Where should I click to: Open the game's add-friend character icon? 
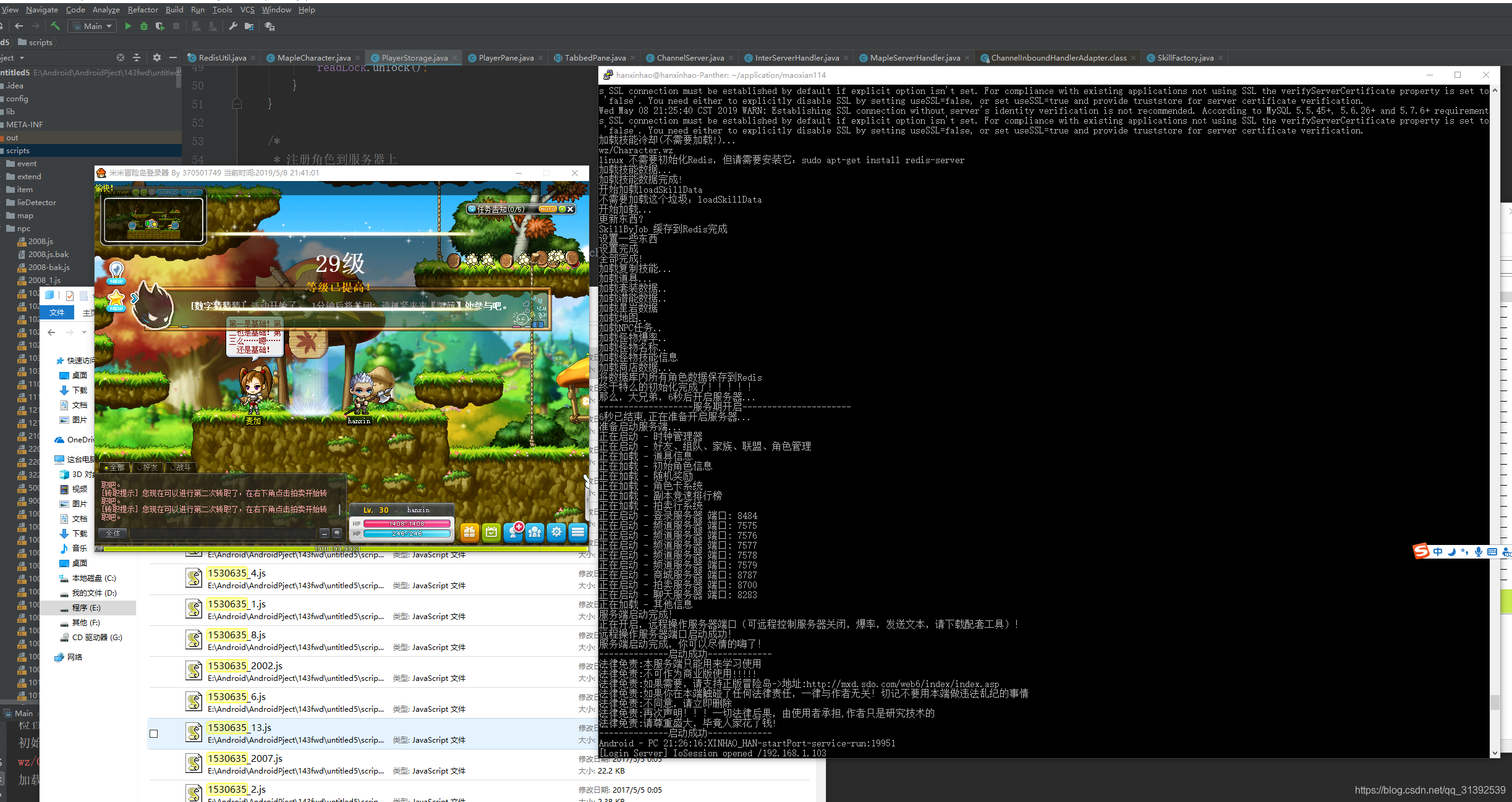(x=514, y=532)
